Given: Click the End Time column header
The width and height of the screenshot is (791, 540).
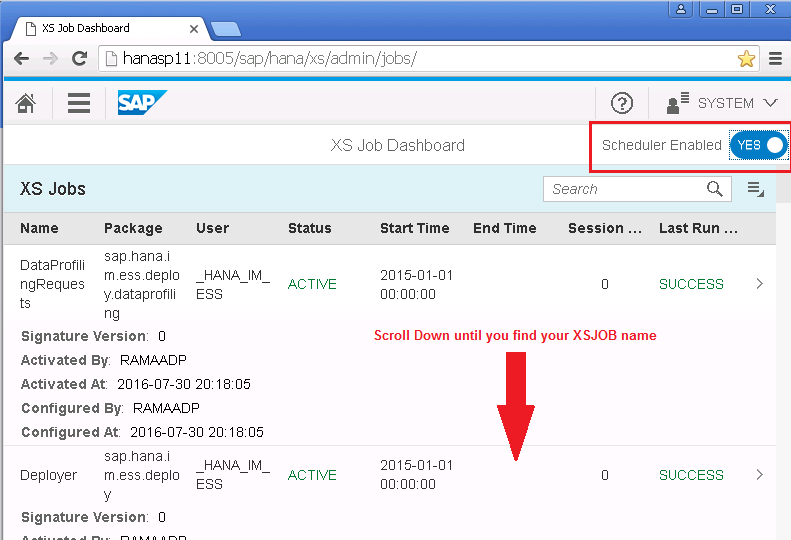Looking at the screenshot, I should [504, 228].
